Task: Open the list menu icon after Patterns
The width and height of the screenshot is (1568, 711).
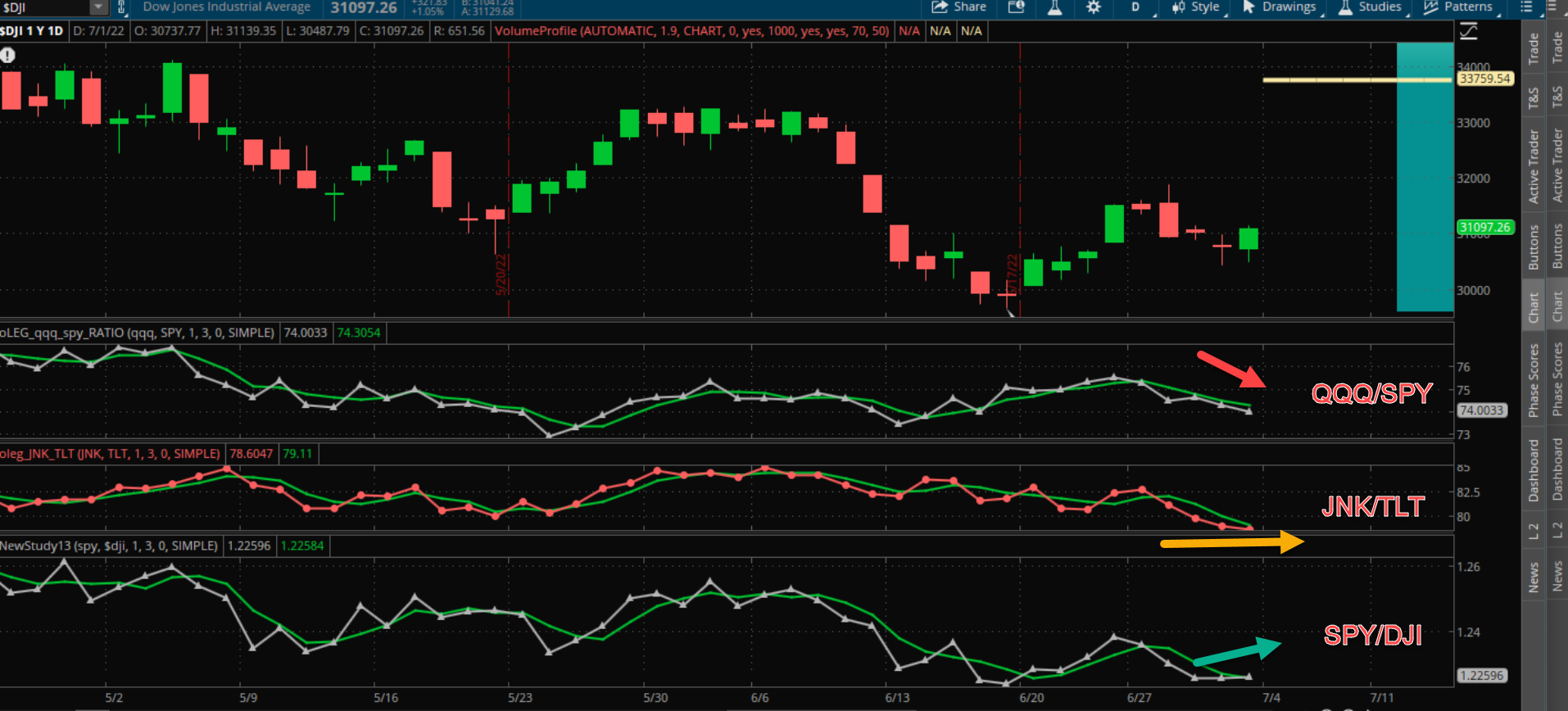Action: (x=1526, y=7)
